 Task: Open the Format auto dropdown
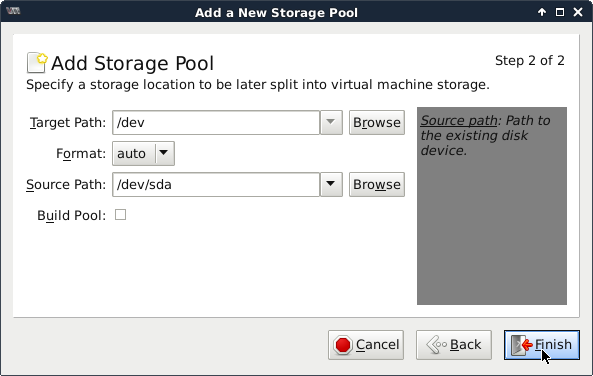(143, 153)
